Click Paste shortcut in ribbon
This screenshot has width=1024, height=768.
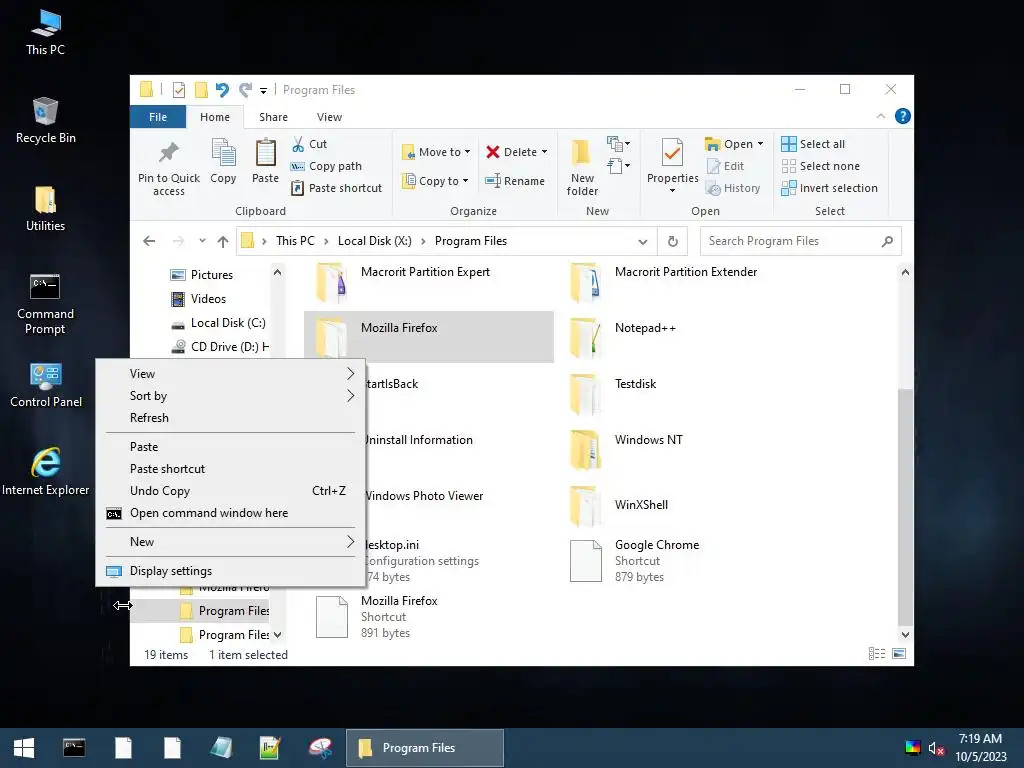pos(336,188)
